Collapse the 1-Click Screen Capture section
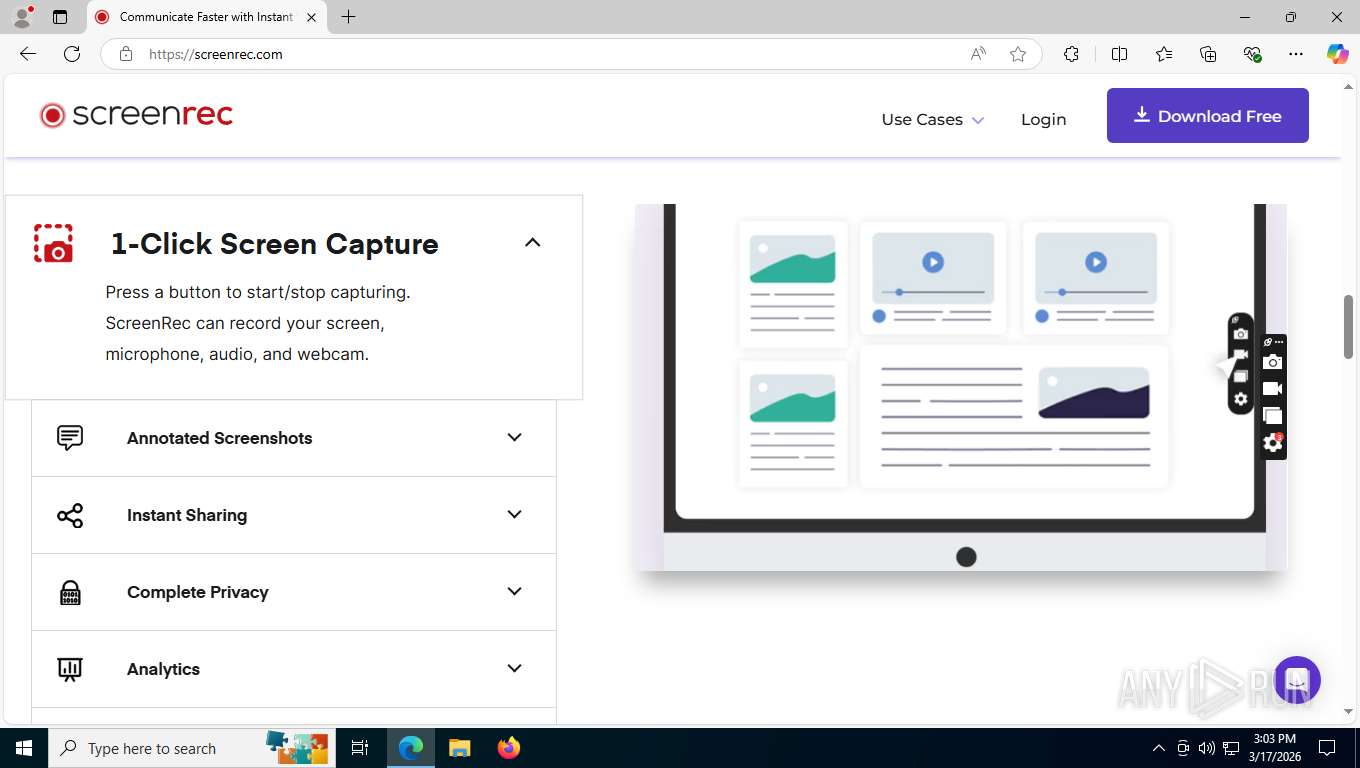The height and width of the screenshot is (768, 1360). [532, 242]
